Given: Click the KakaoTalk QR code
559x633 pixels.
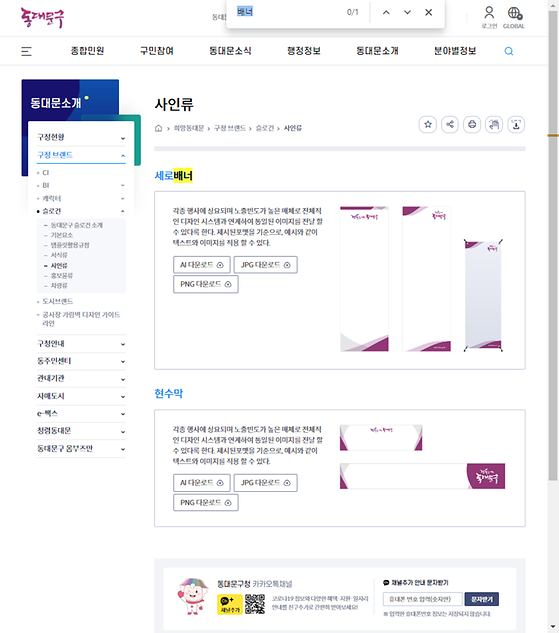Looking at the screenshot, I should click(x=255, y=604).
